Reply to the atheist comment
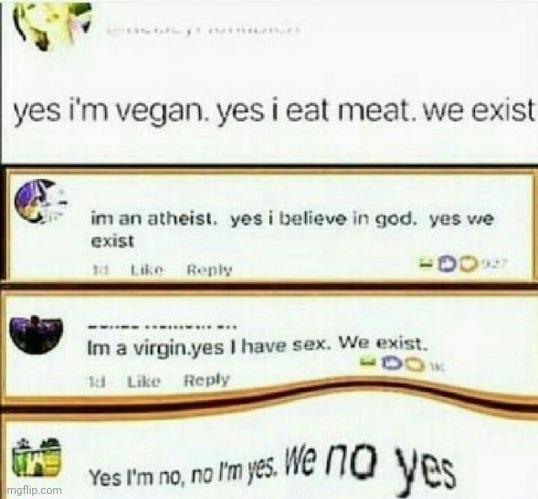Viewport: 538px width, 499px height. click(210, 270)
